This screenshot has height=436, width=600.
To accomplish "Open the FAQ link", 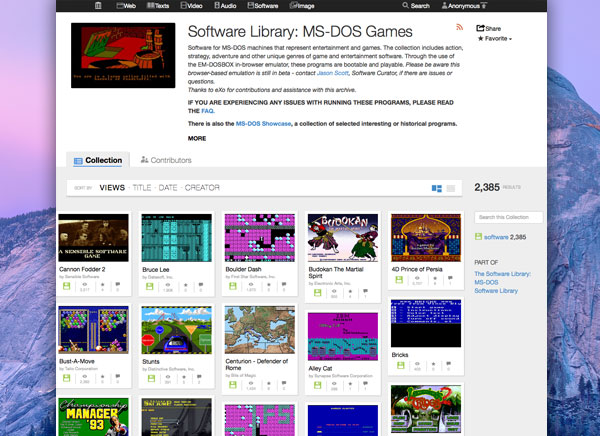I will coord(208,111).
